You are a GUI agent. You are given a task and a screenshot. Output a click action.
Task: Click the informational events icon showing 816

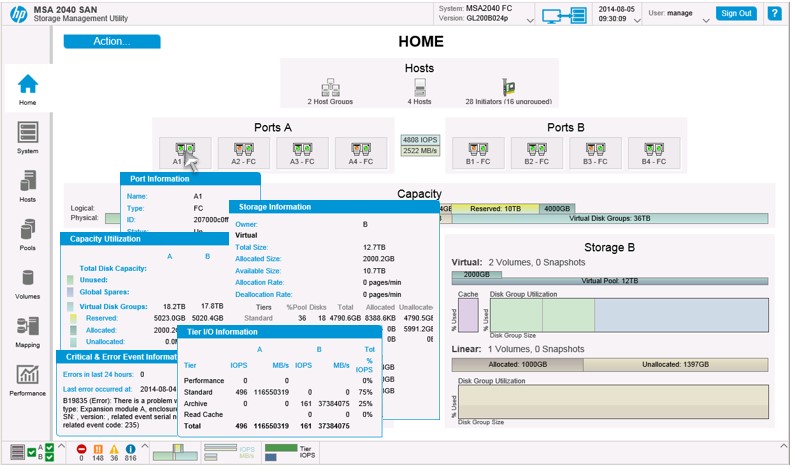[130, 449]
